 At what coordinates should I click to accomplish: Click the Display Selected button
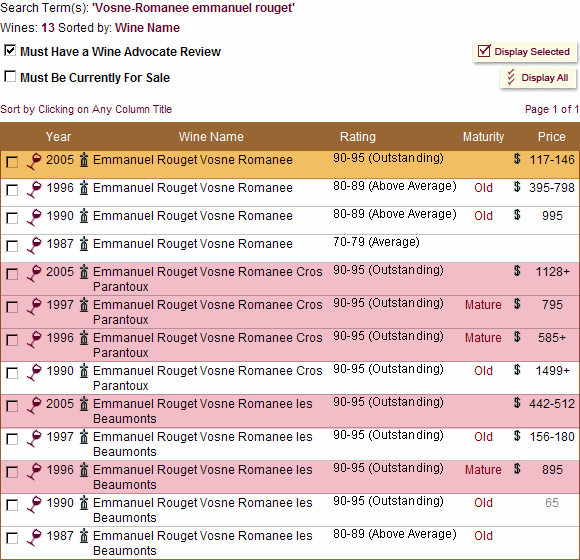tap(525, 52)
